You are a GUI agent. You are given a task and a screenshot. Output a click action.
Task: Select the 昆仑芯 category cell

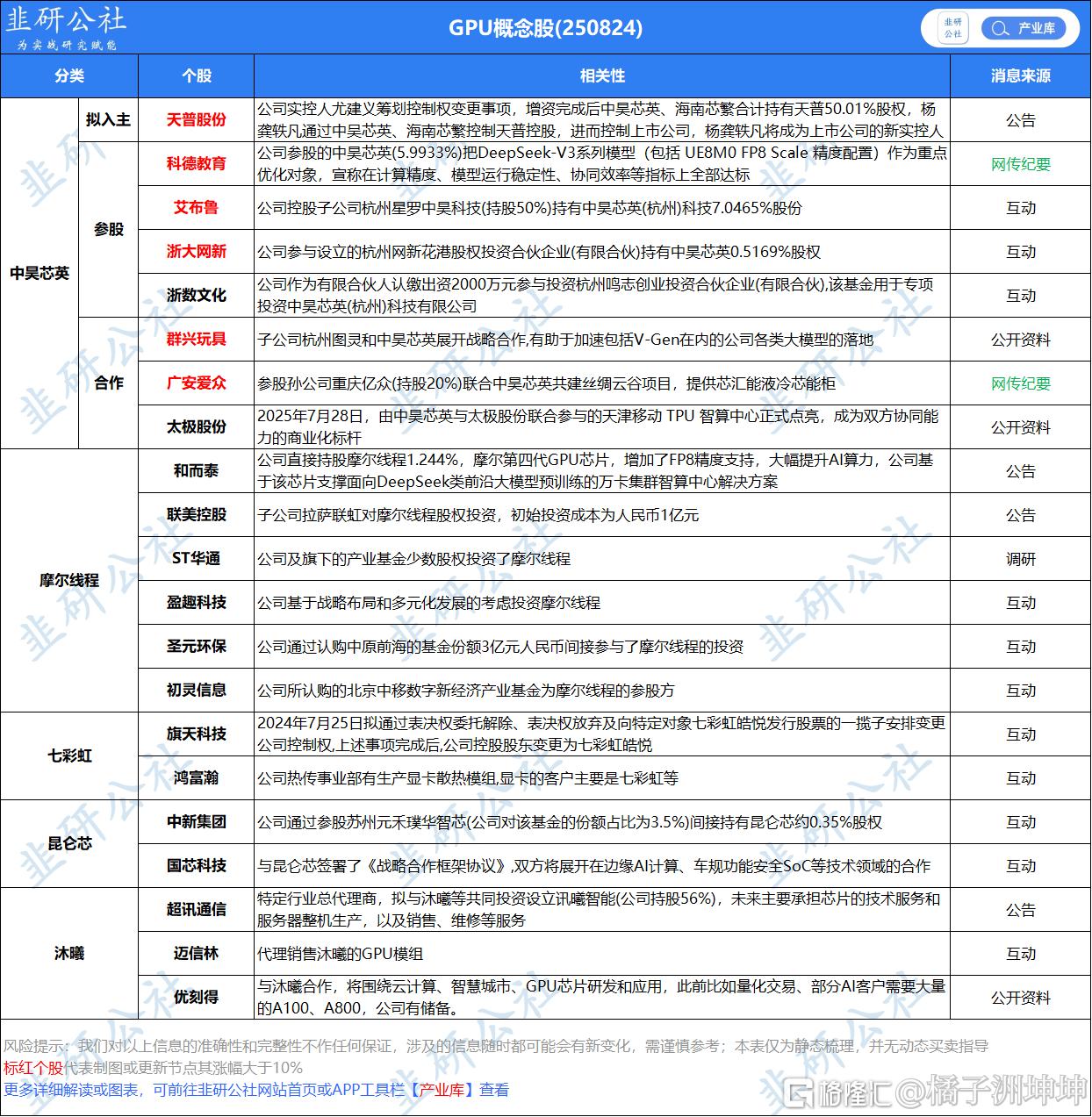pos(69,843)
